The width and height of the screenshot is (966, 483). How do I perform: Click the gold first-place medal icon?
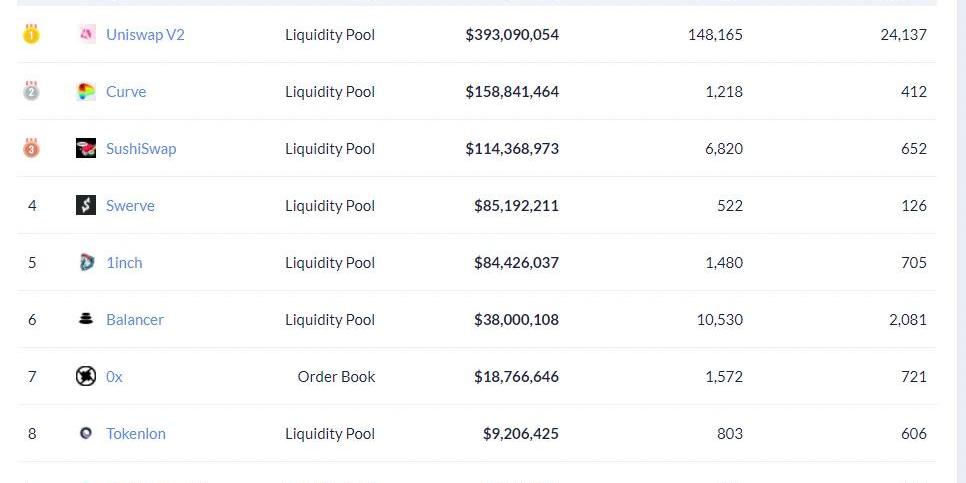point(31,35)
